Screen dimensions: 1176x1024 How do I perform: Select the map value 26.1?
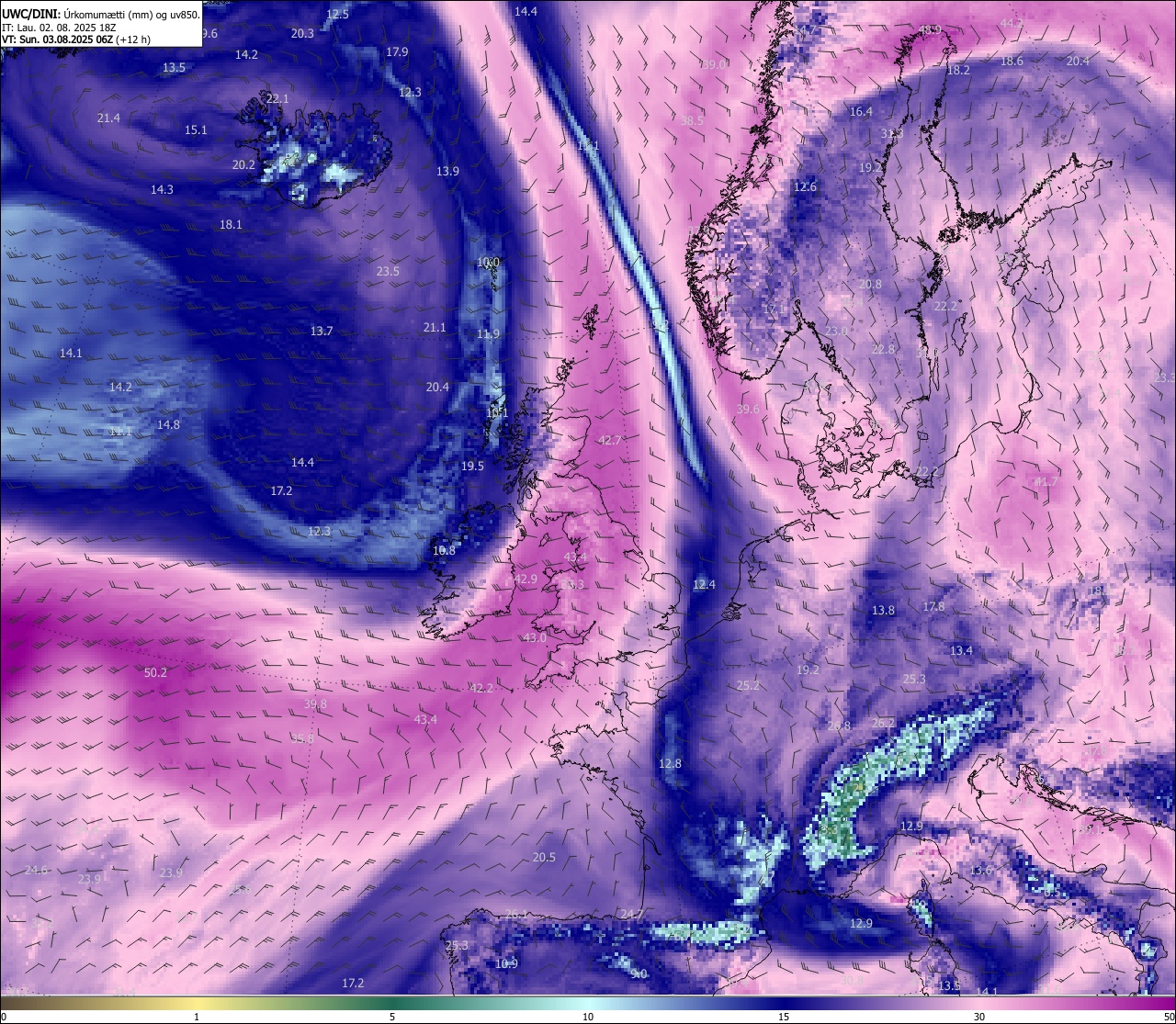point(517,914)
